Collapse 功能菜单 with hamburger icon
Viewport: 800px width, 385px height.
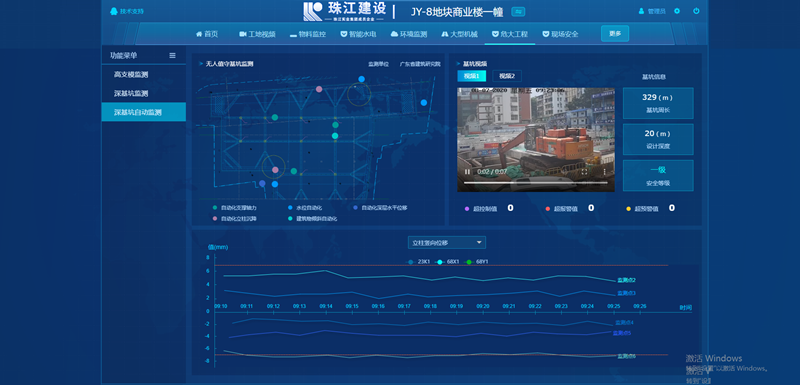click(x=172, y=56)
